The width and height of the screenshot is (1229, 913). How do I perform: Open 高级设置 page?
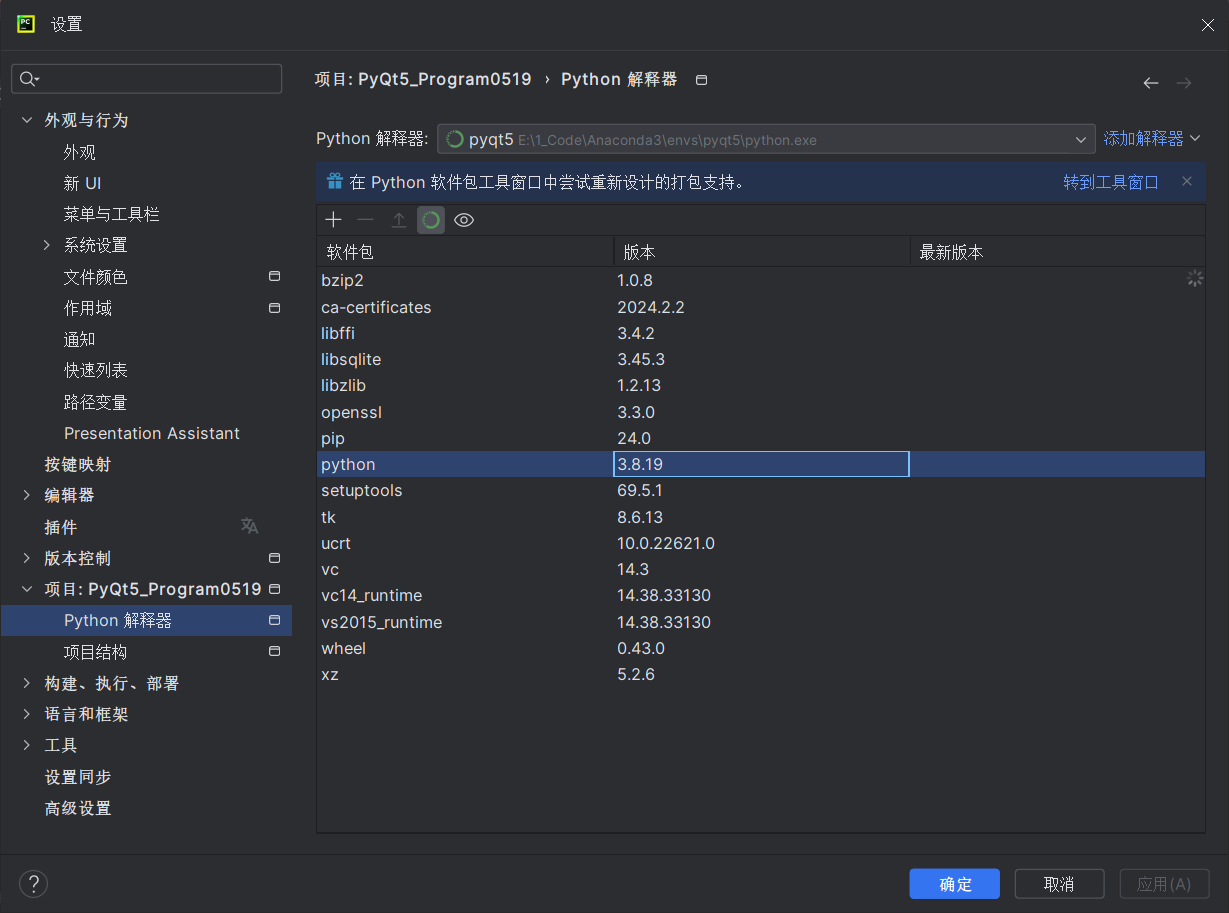pyautogui.click(x=78, y=808)
